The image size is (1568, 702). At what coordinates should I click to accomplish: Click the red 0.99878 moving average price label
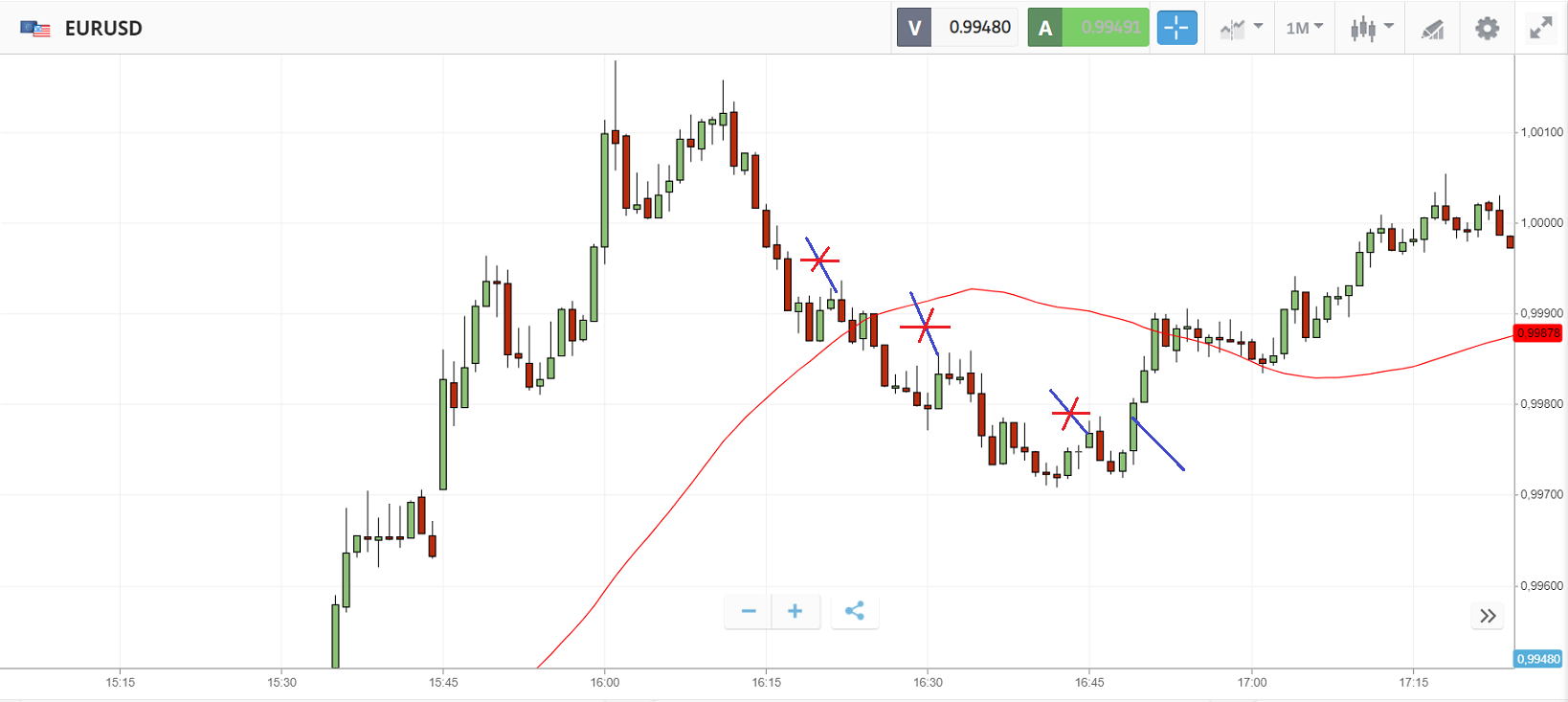[x=1538, y=333]
